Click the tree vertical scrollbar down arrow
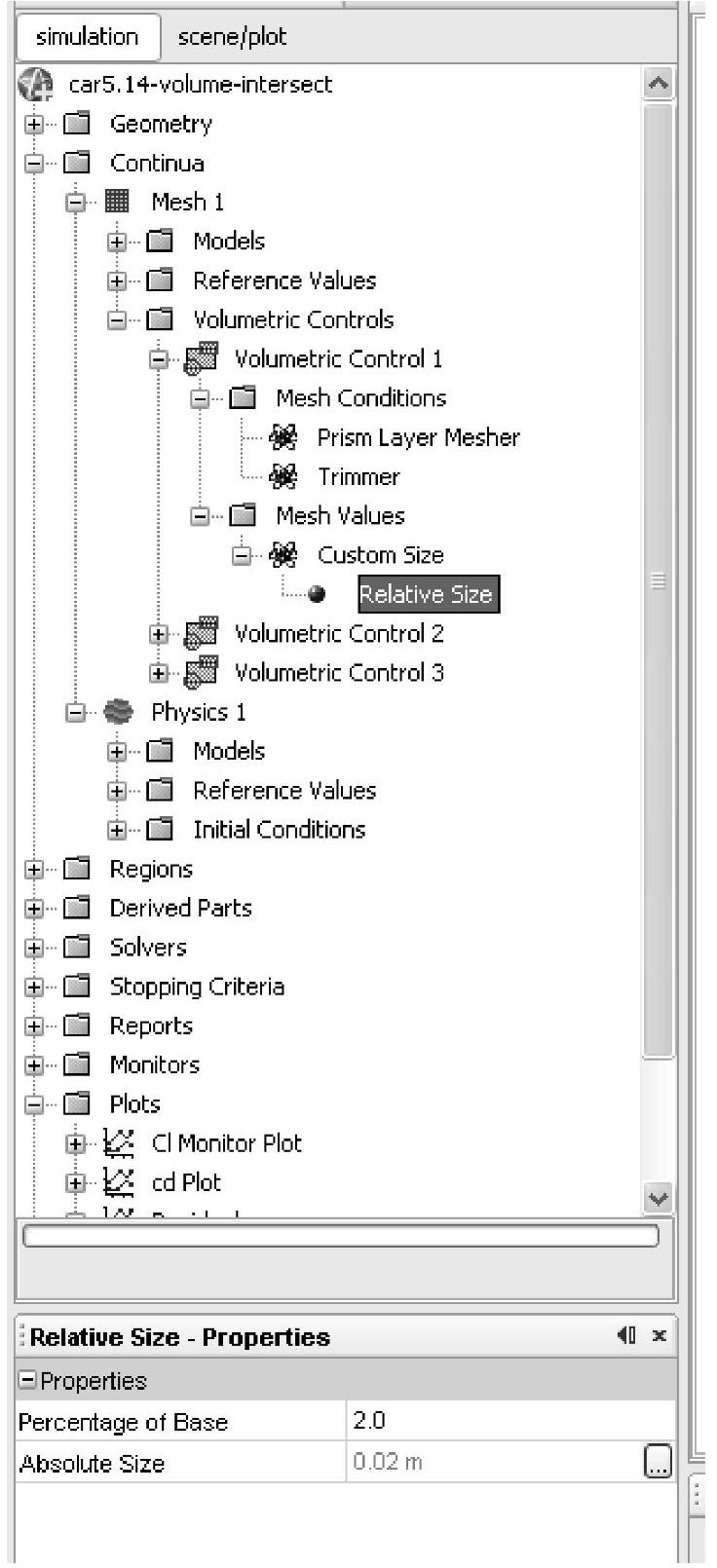Viewport: 717px width, 1568px height. pyautogui.click(x=660, y=1198)
